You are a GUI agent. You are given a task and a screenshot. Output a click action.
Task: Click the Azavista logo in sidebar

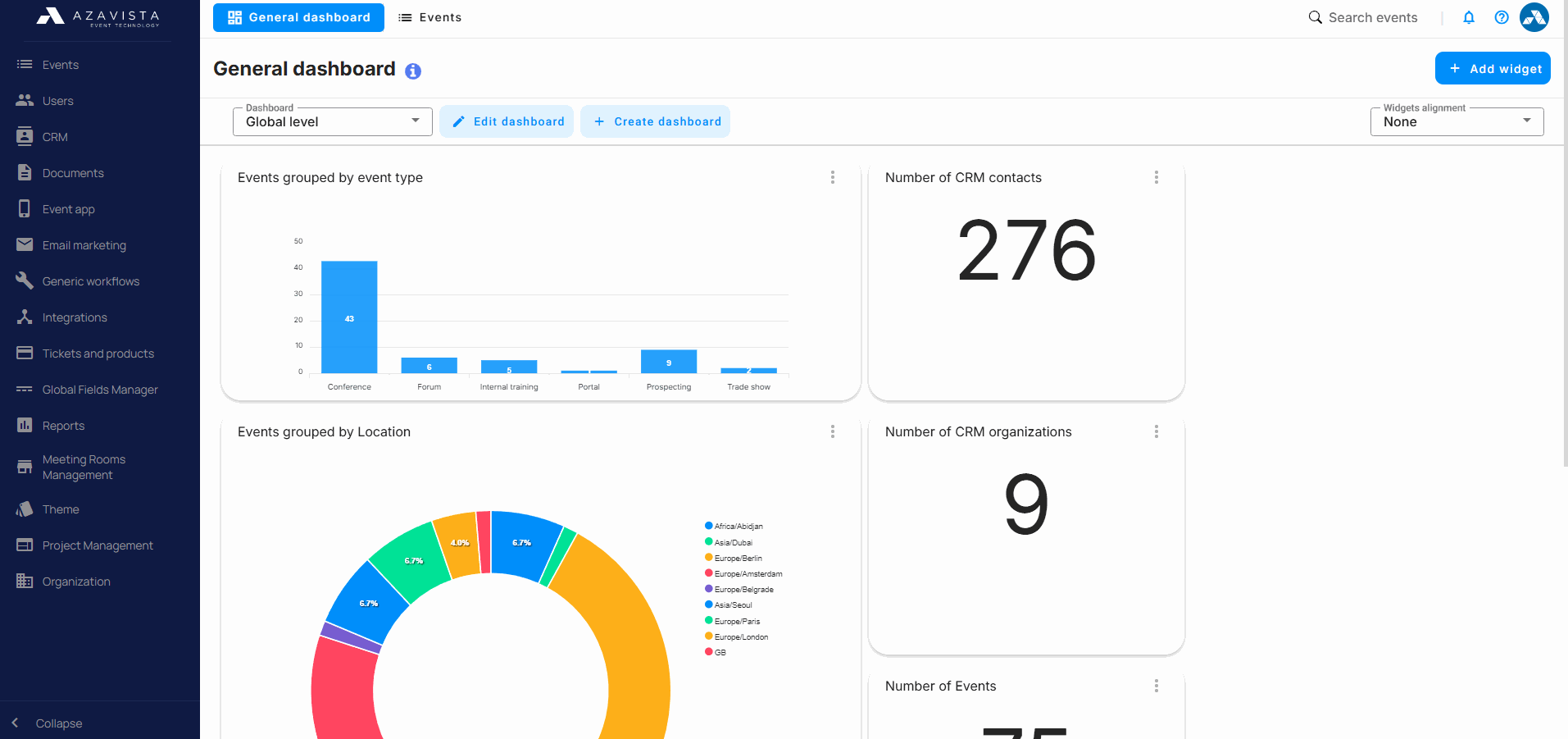coord(98,16)
